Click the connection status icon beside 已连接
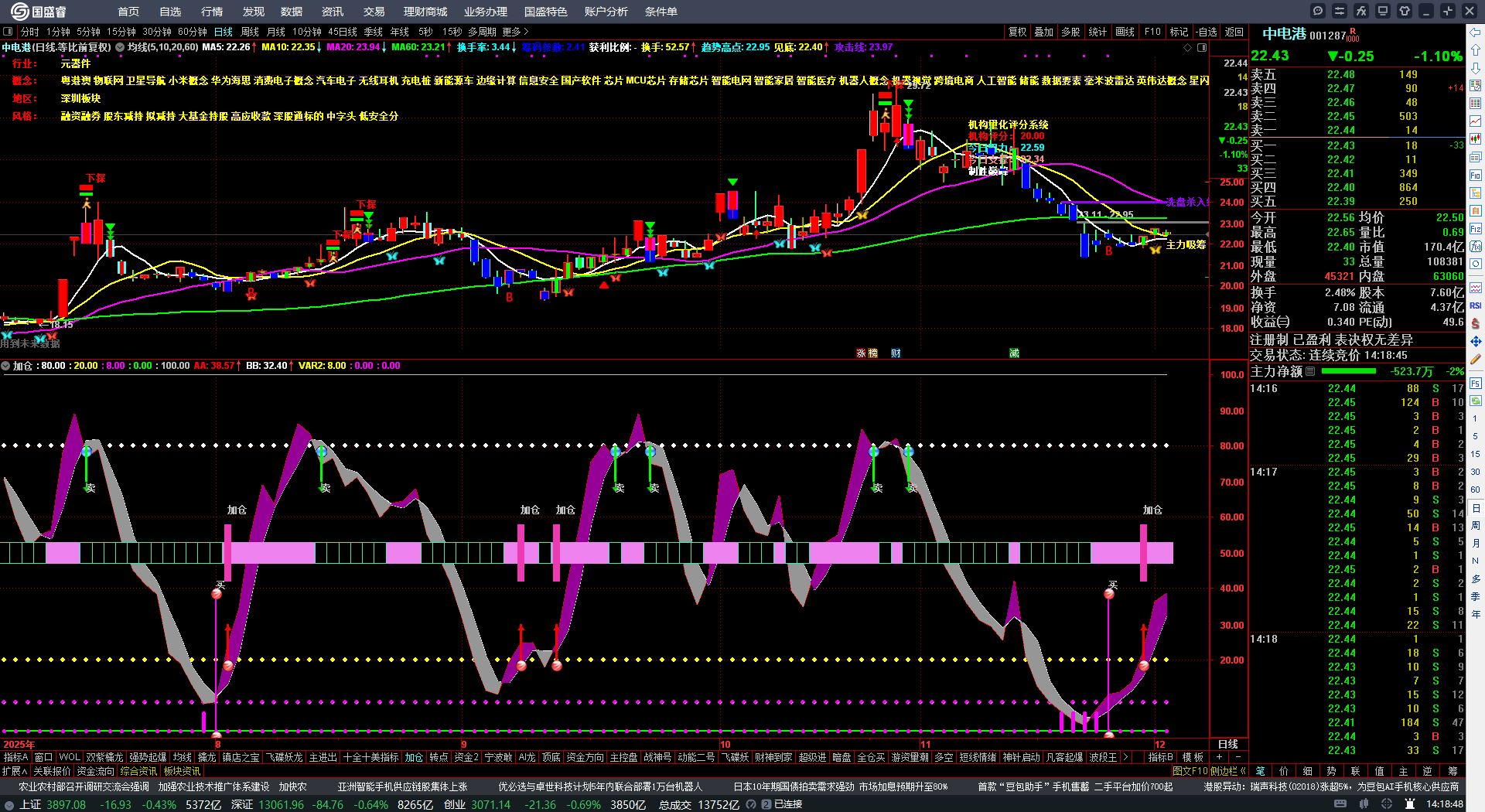The height and width of the screenshot is (812, 1485). 766,804
